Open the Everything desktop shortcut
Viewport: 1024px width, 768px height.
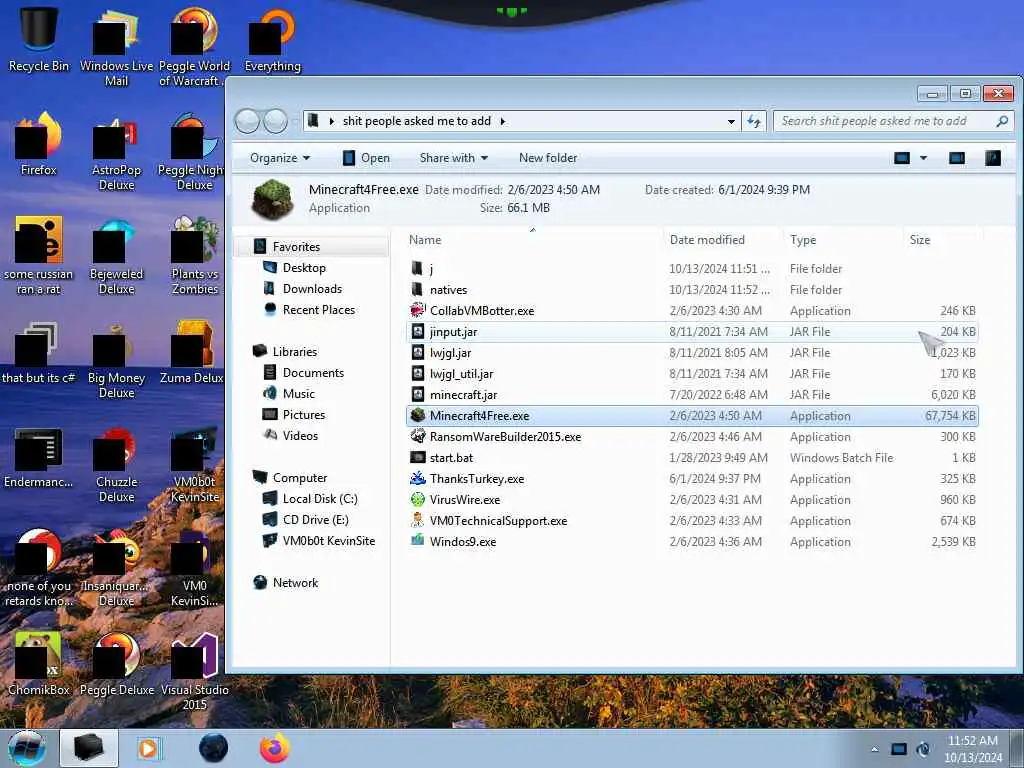click(272, 39)
